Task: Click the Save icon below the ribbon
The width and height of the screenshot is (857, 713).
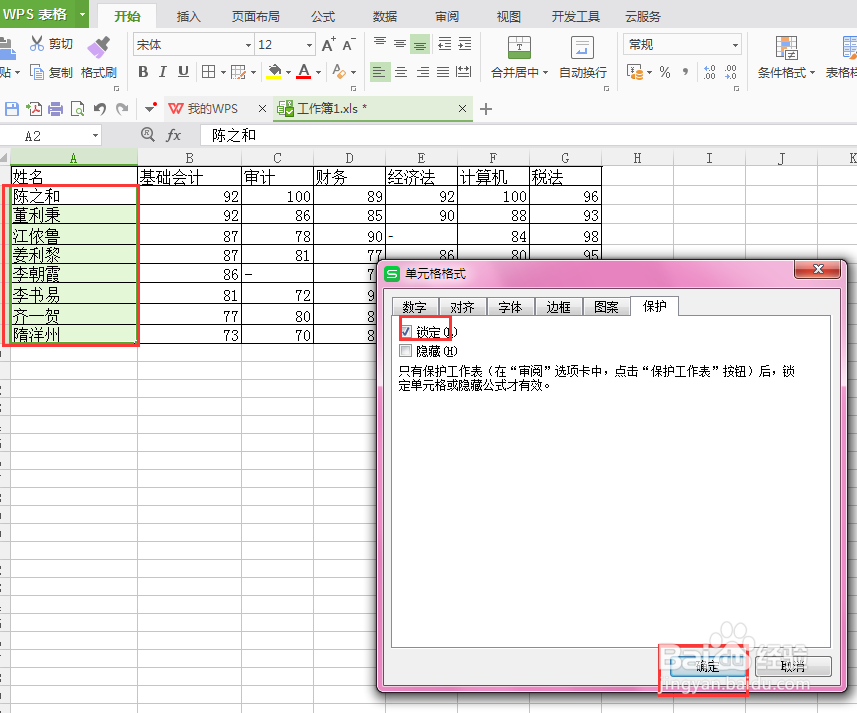Action: click(12, 107)
